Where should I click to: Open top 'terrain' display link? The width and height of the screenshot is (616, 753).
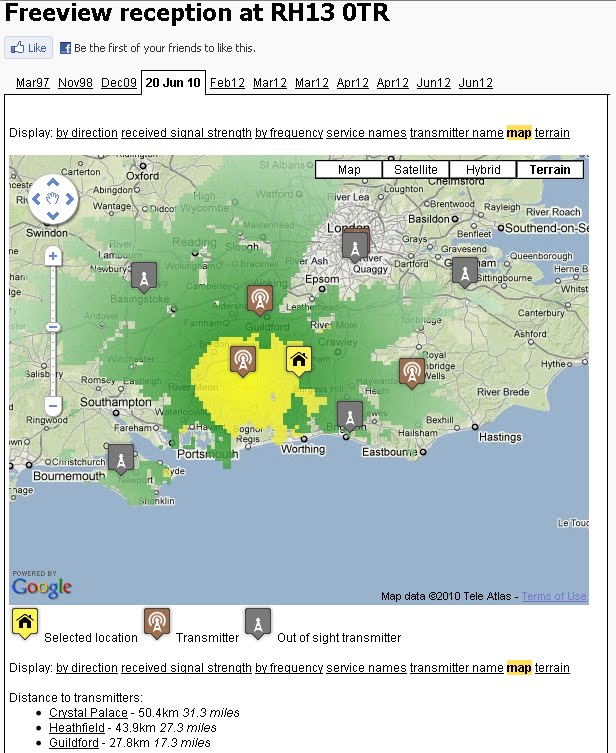pyautogui.click(x=552, y=133)
